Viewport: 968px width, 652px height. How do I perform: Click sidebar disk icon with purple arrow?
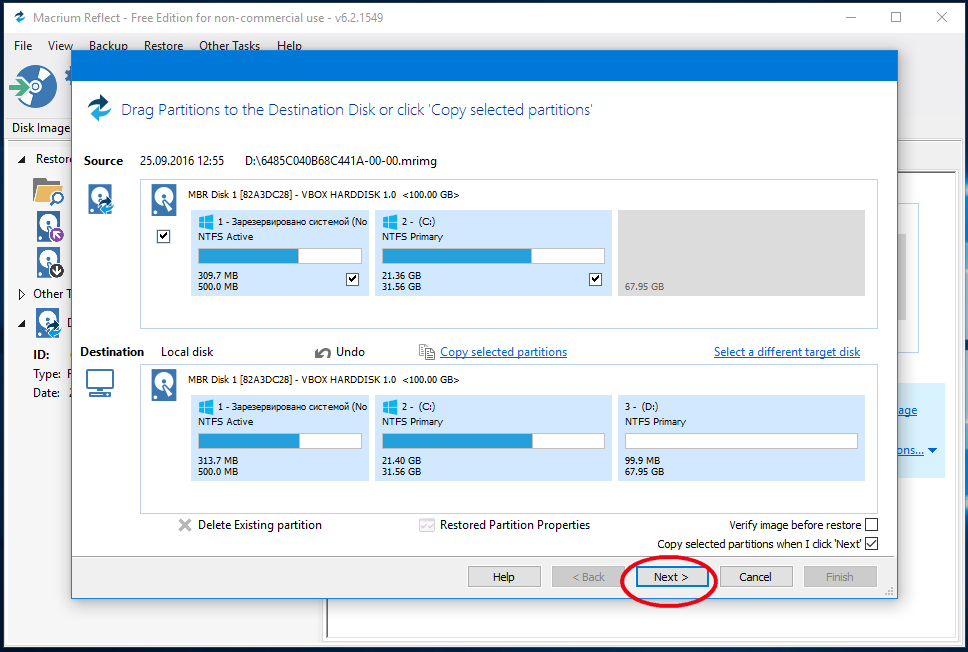49,227
